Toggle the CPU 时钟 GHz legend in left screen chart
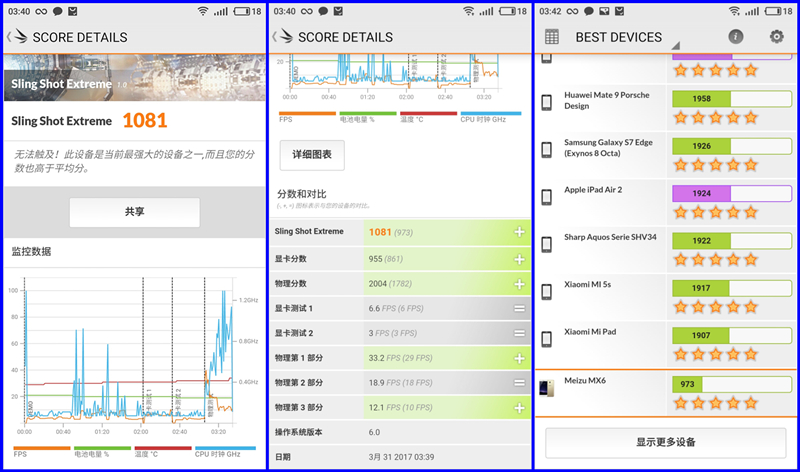 click(x=225, y=452)
